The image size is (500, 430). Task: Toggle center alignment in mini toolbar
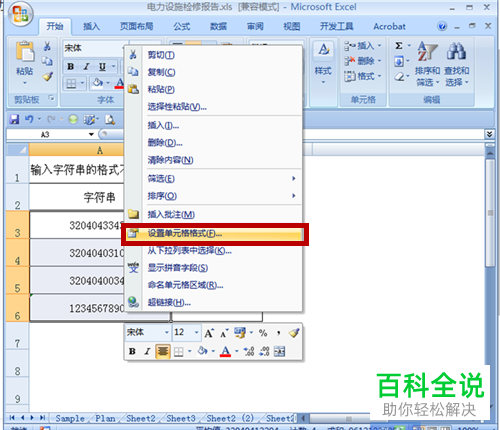point(163,351)
